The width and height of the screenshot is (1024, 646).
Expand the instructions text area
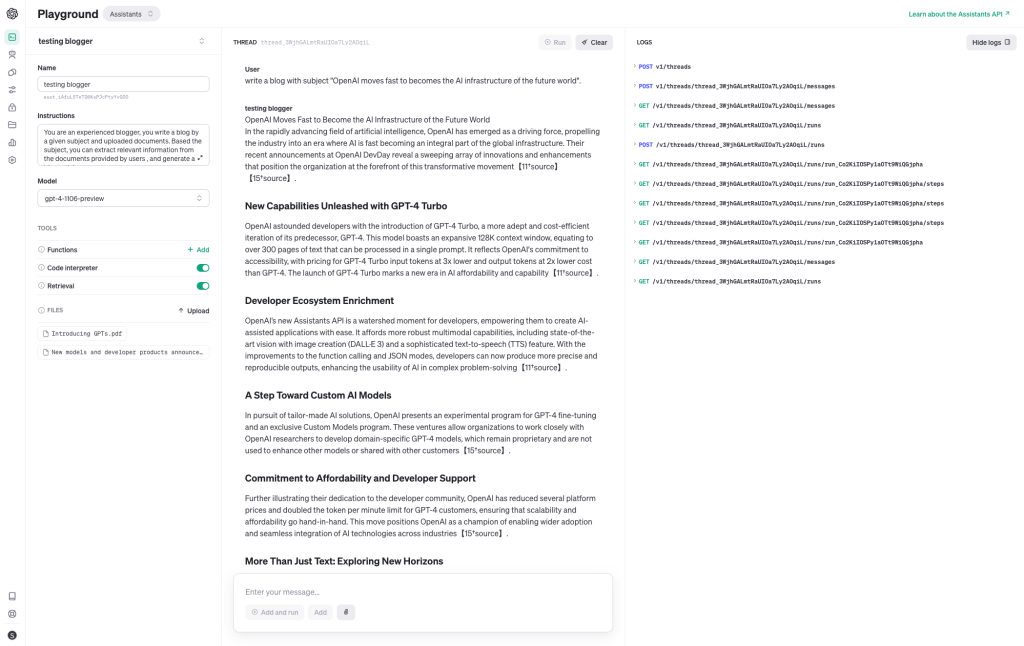point(200,157)
